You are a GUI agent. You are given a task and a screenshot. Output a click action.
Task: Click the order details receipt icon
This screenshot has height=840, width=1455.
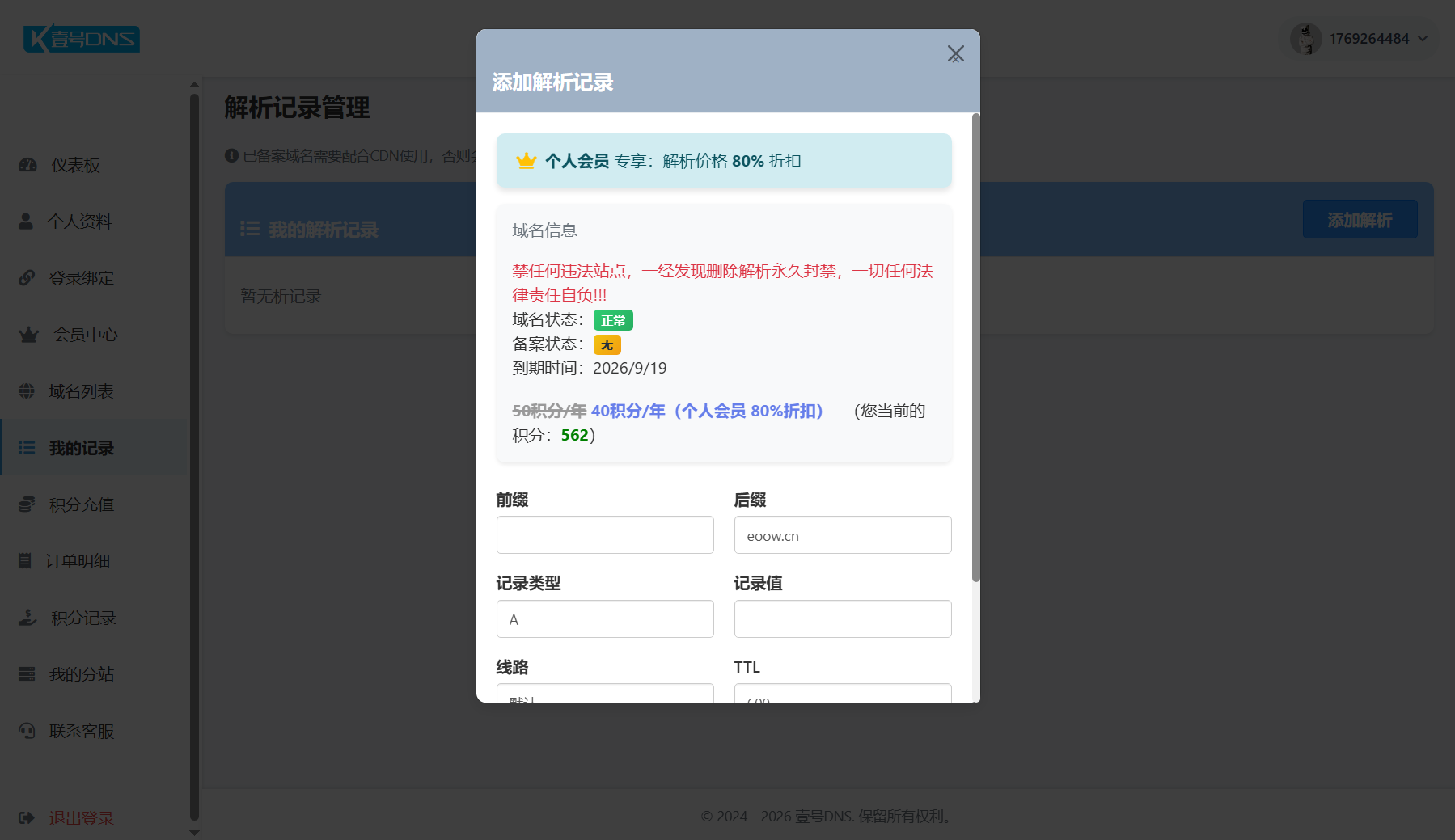(x=25, y=561)
